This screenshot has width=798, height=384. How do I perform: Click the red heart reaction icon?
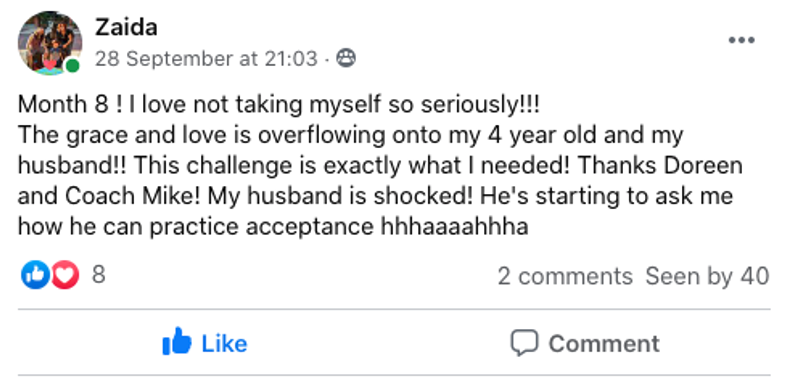click(65, 275)
